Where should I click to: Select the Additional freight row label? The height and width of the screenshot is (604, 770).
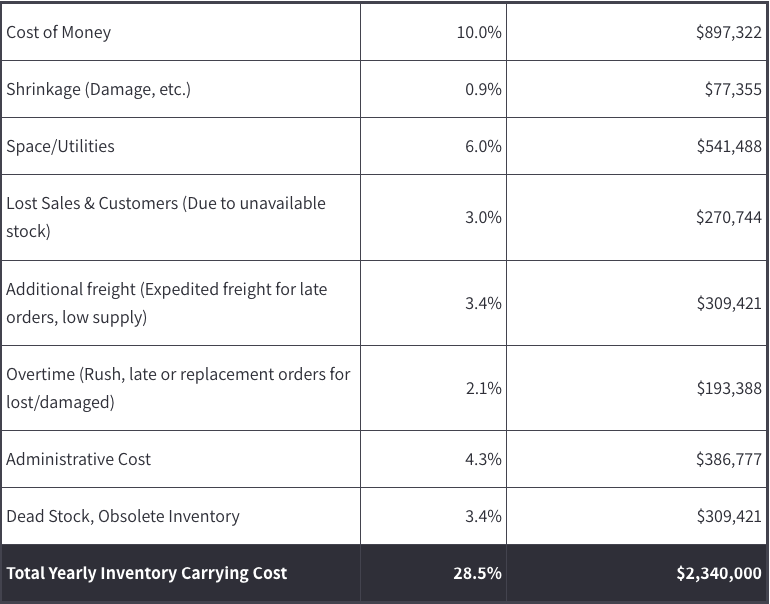166,289
